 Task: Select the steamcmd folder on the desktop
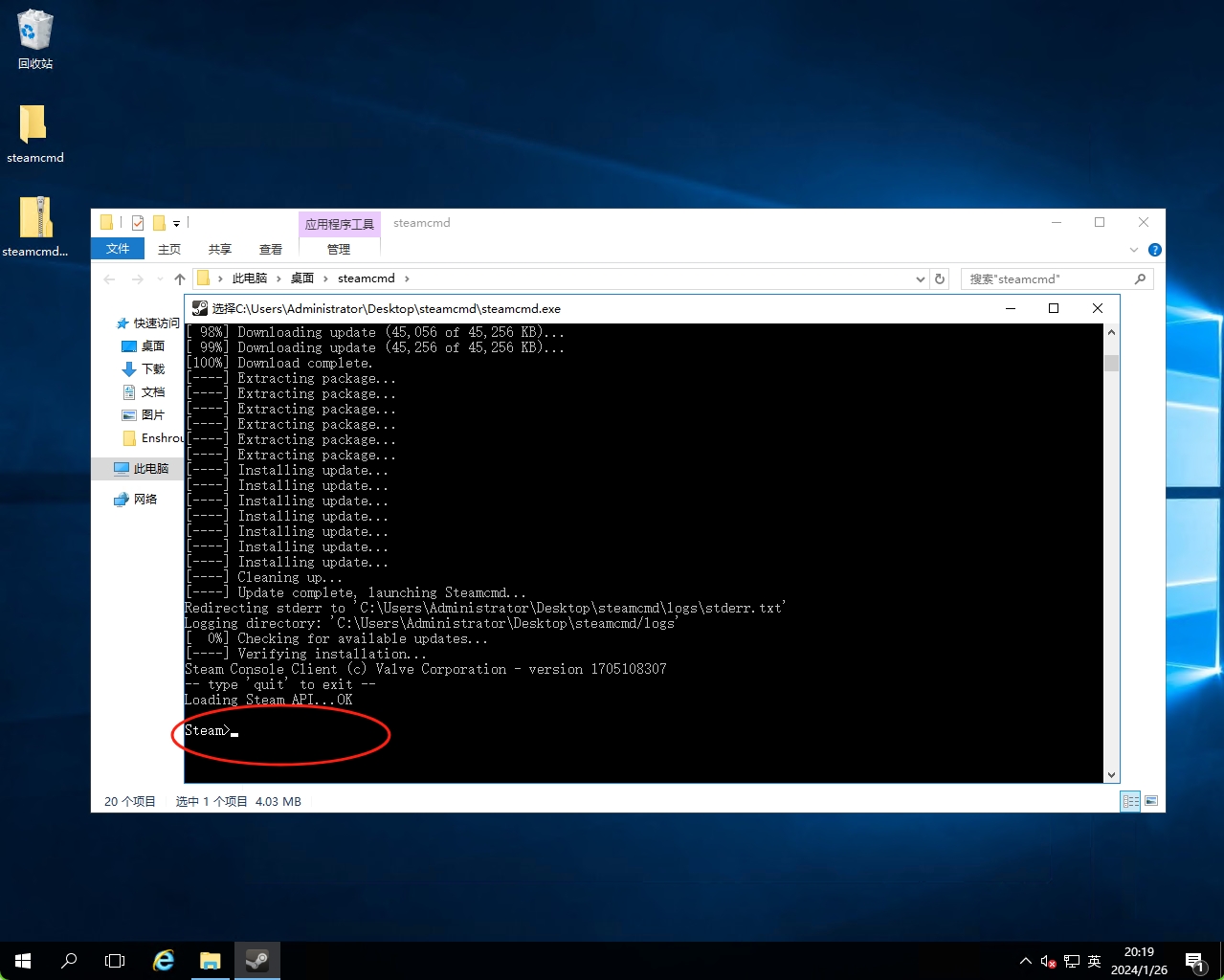tap(34, 133)
